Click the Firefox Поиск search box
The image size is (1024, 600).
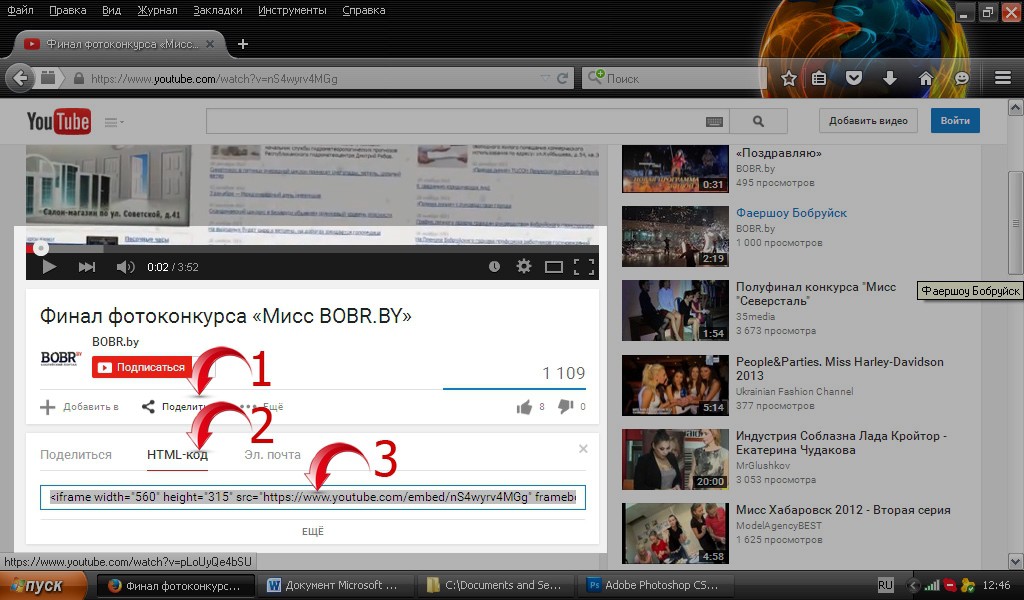pyautogui.click(x=673, y=78)
